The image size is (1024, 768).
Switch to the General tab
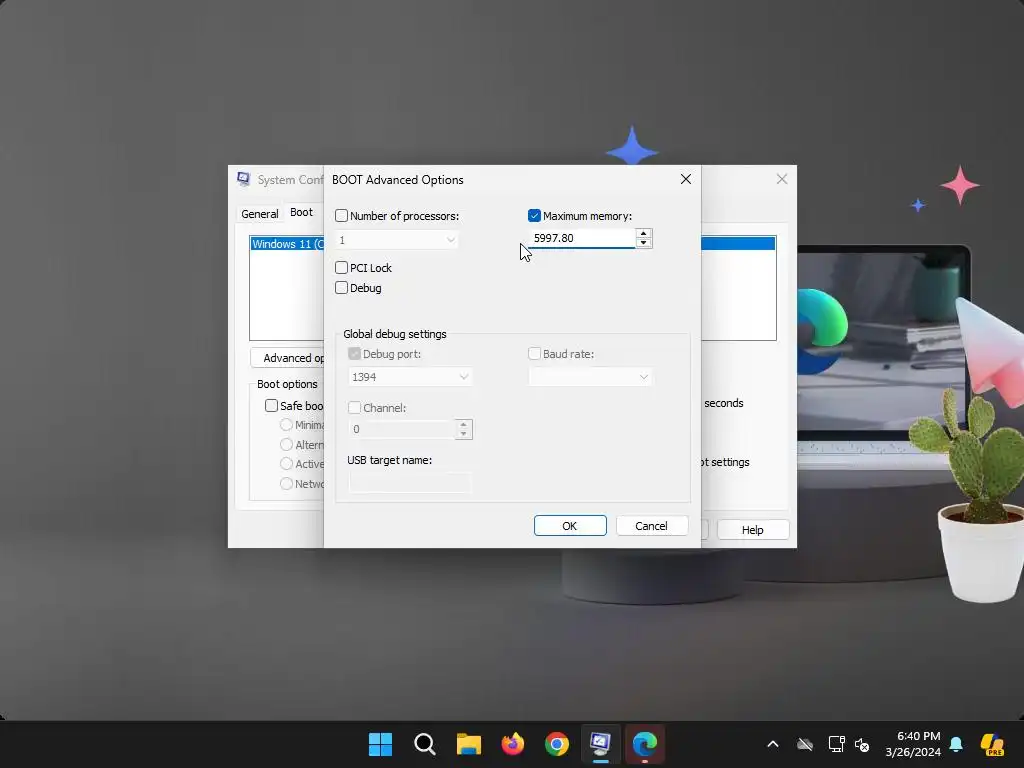(260, 214)
